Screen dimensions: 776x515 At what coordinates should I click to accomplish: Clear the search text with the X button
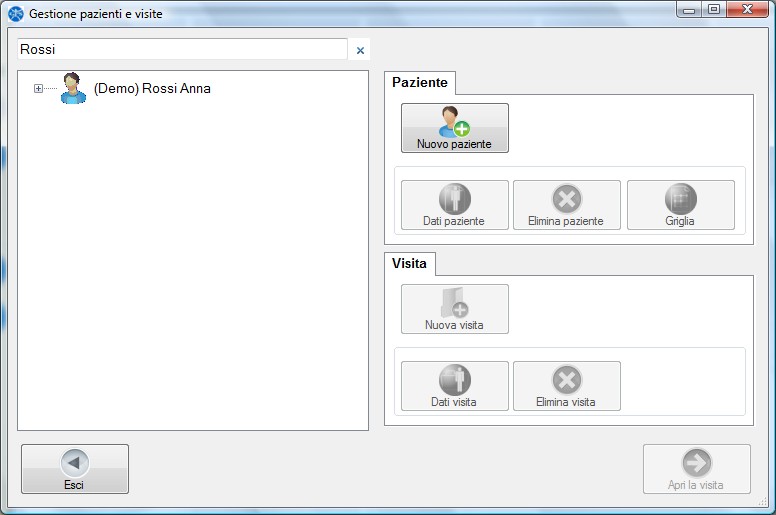tap(361, 50)
